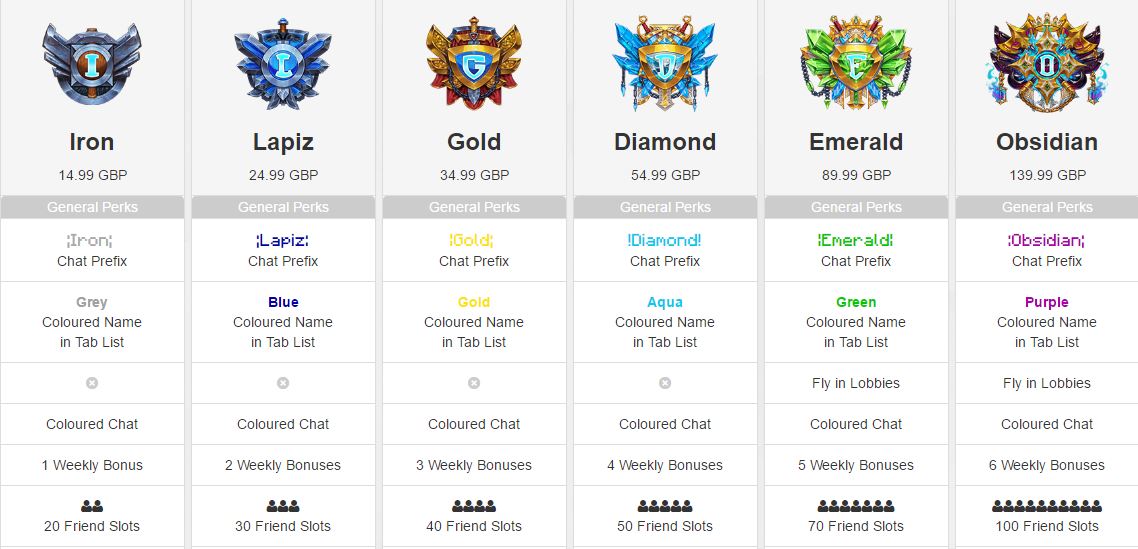Click the unavailable X icon in the Iron column

92,383
